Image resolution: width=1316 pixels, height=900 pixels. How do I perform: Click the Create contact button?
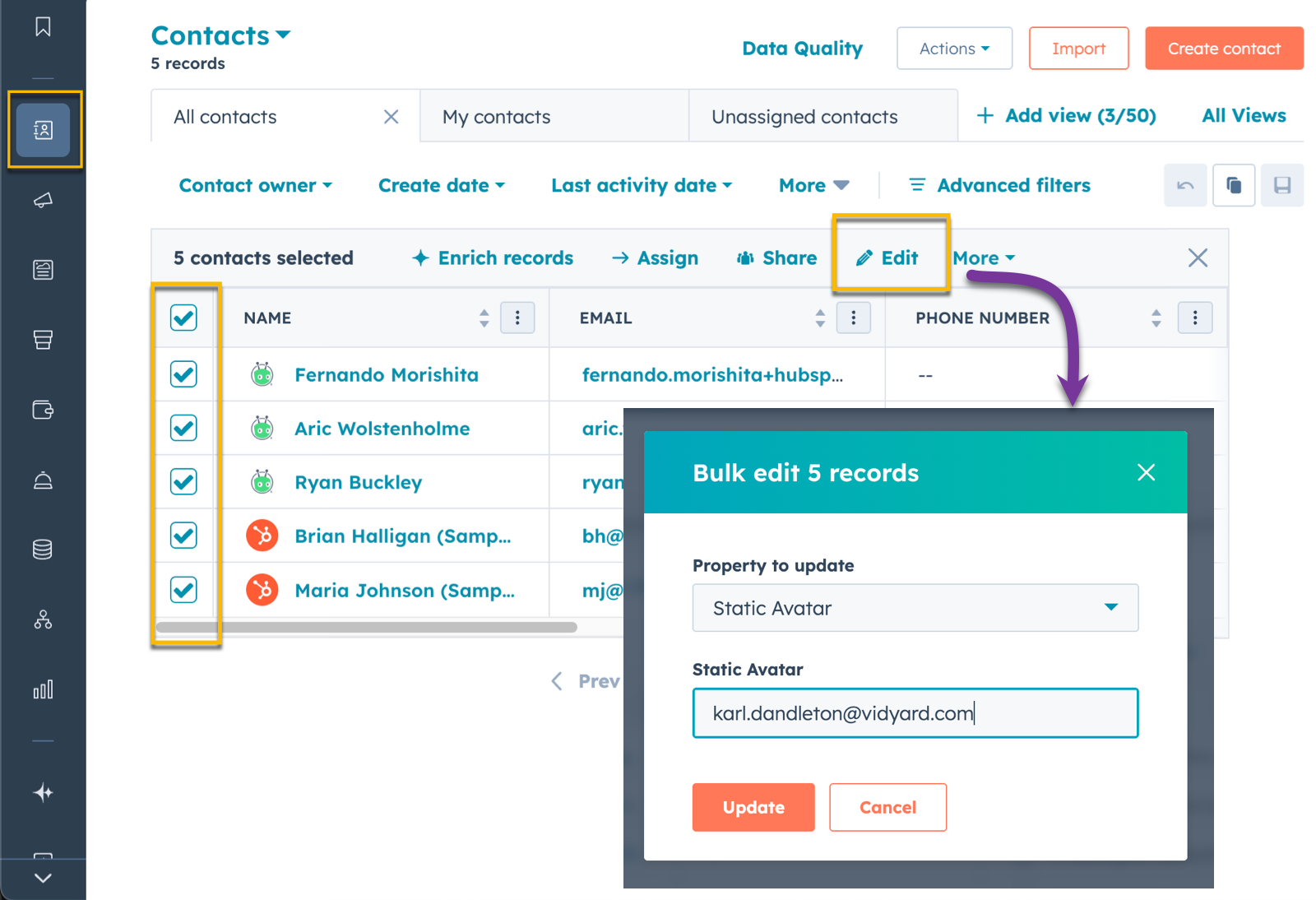[x=1224, y=48]
